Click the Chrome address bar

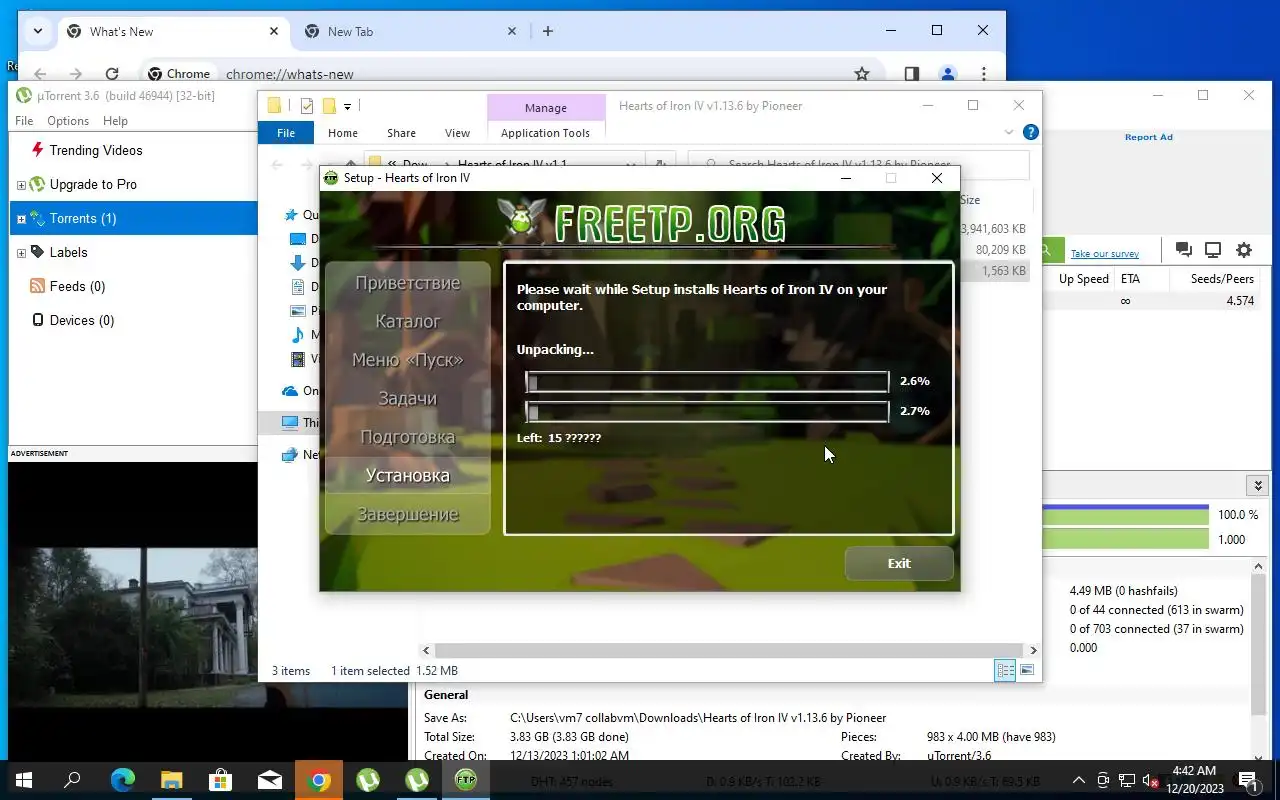(510, 73)
